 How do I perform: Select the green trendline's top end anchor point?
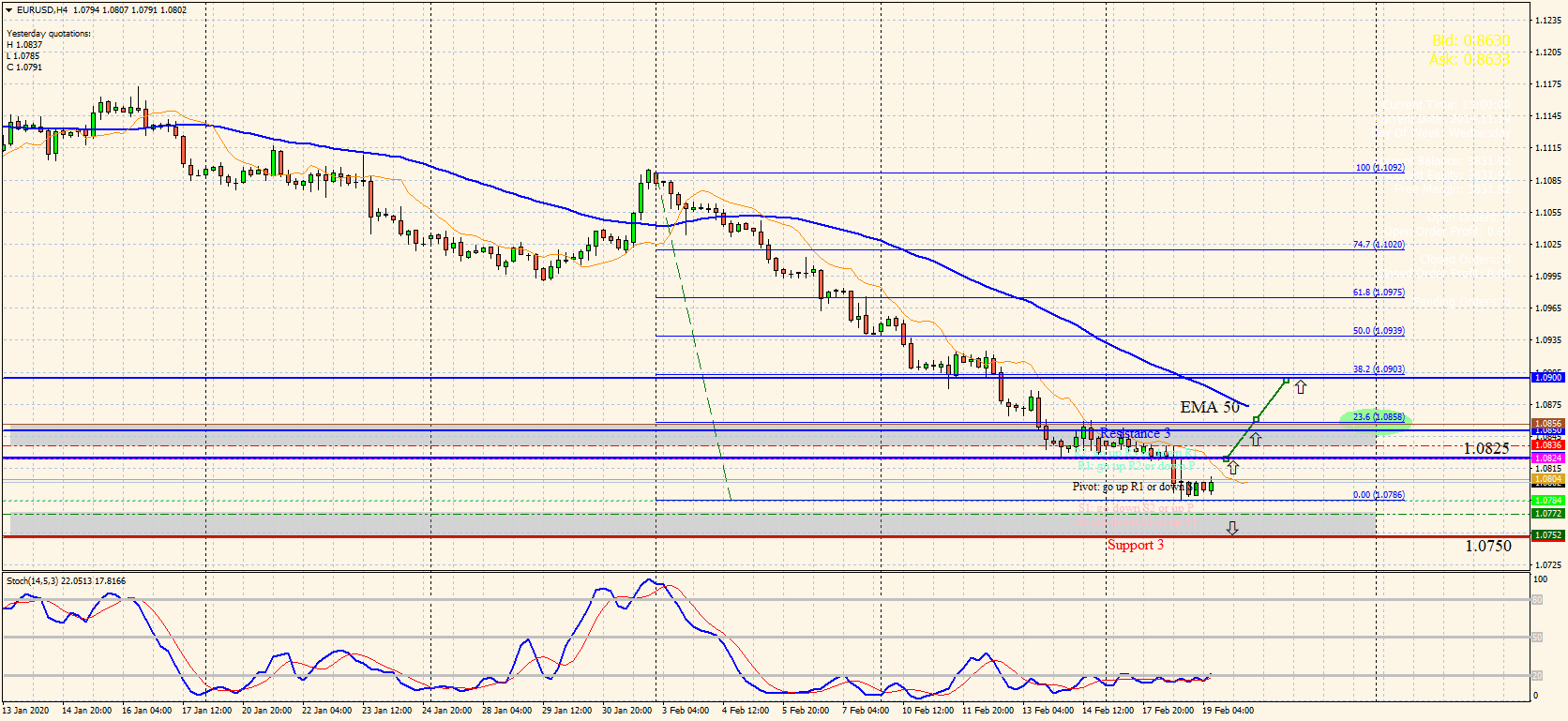point(1286,381)
